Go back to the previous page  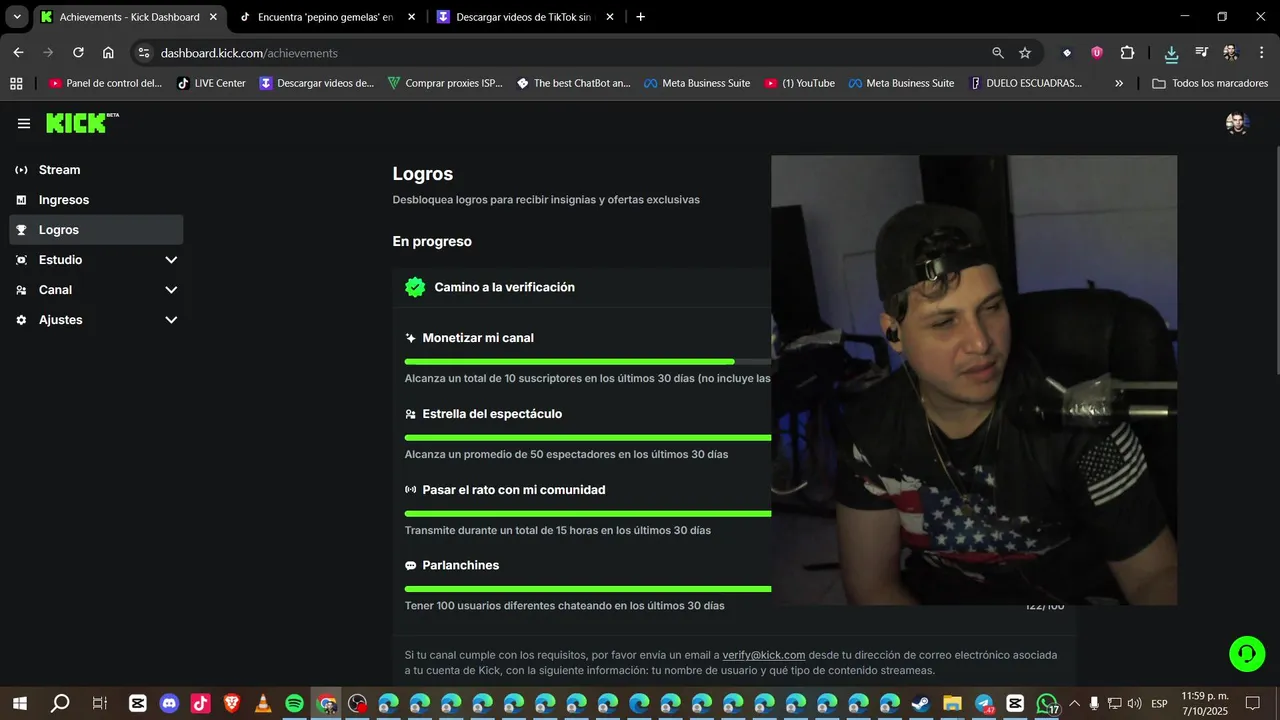click(x=18, y=53)
